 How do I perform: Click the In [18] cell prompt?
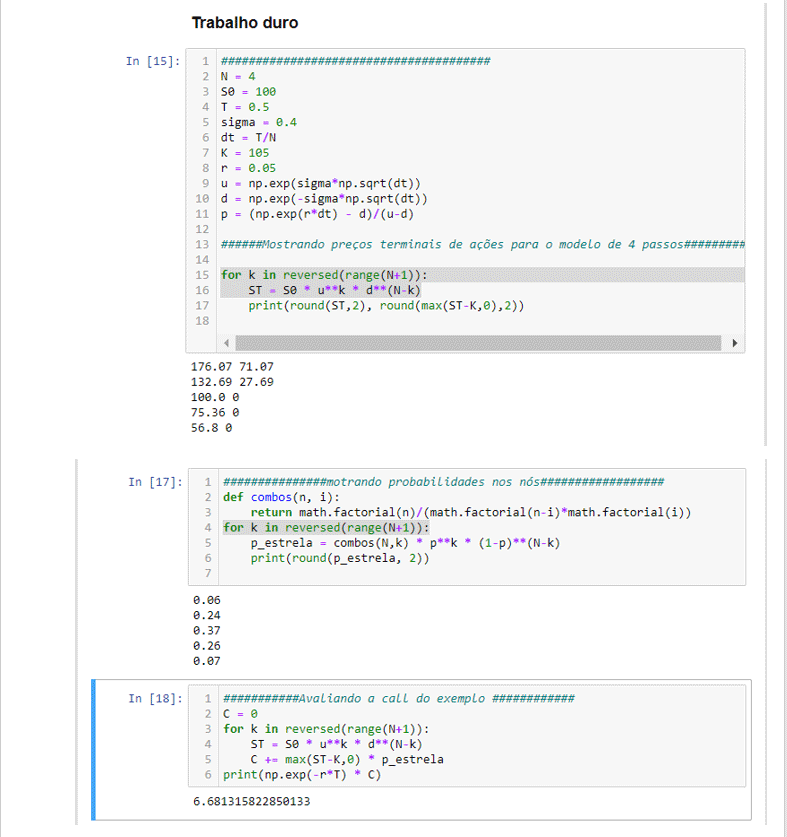[x=155, y=698]
